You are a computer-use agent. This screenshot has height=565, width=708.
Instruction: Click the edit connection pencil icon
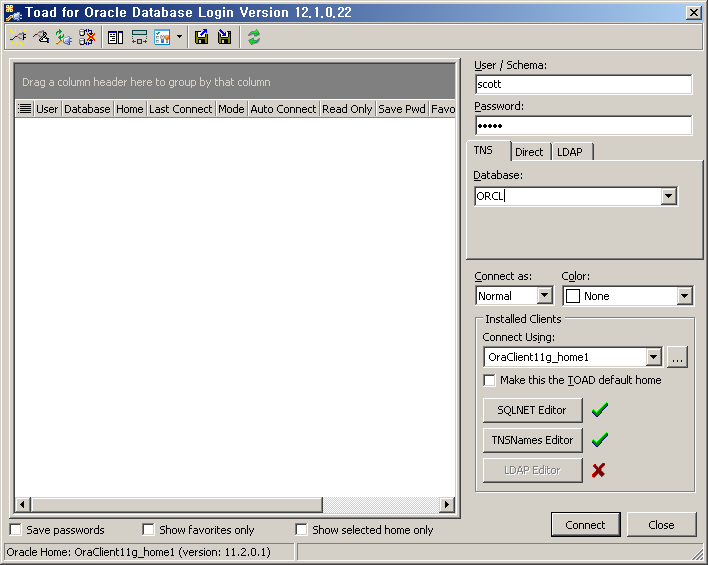(40, 37)
